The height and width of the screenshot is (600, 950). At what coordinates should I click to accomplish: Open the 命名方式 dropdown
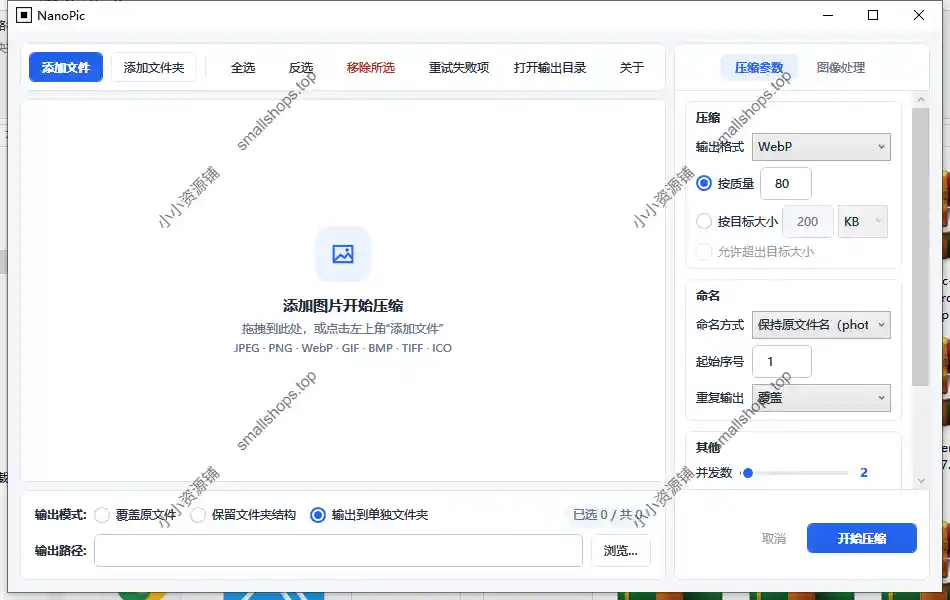coord(821,325)
